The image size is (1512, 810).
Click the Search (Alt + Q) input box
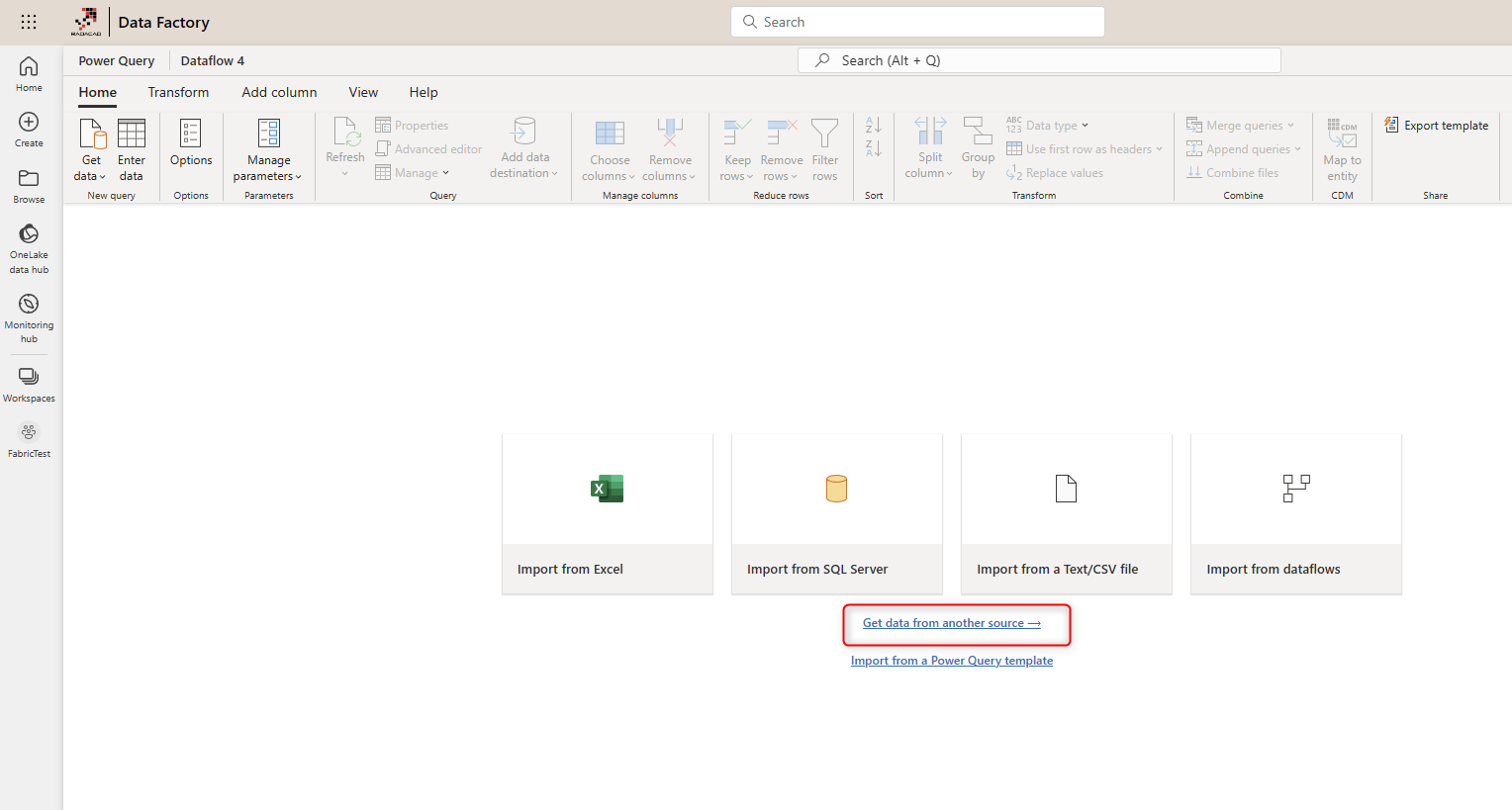(1039, 60)
